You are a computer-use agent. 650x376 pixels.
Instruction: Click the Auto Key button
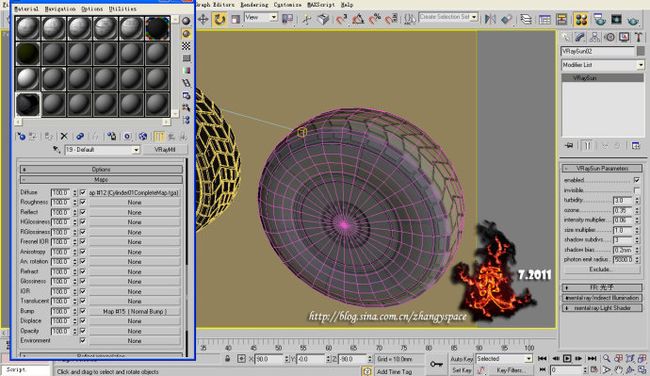[462, 359]
